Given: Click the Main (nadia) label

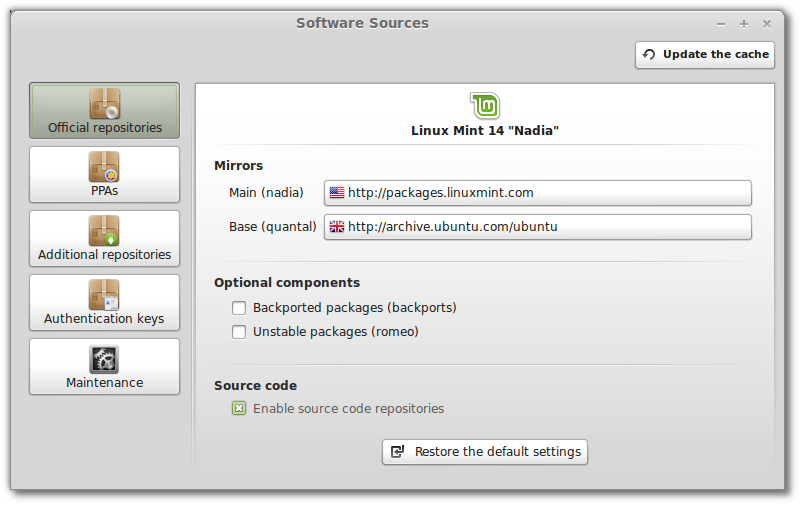Looking at the screenshot, I should click(266, 192).
